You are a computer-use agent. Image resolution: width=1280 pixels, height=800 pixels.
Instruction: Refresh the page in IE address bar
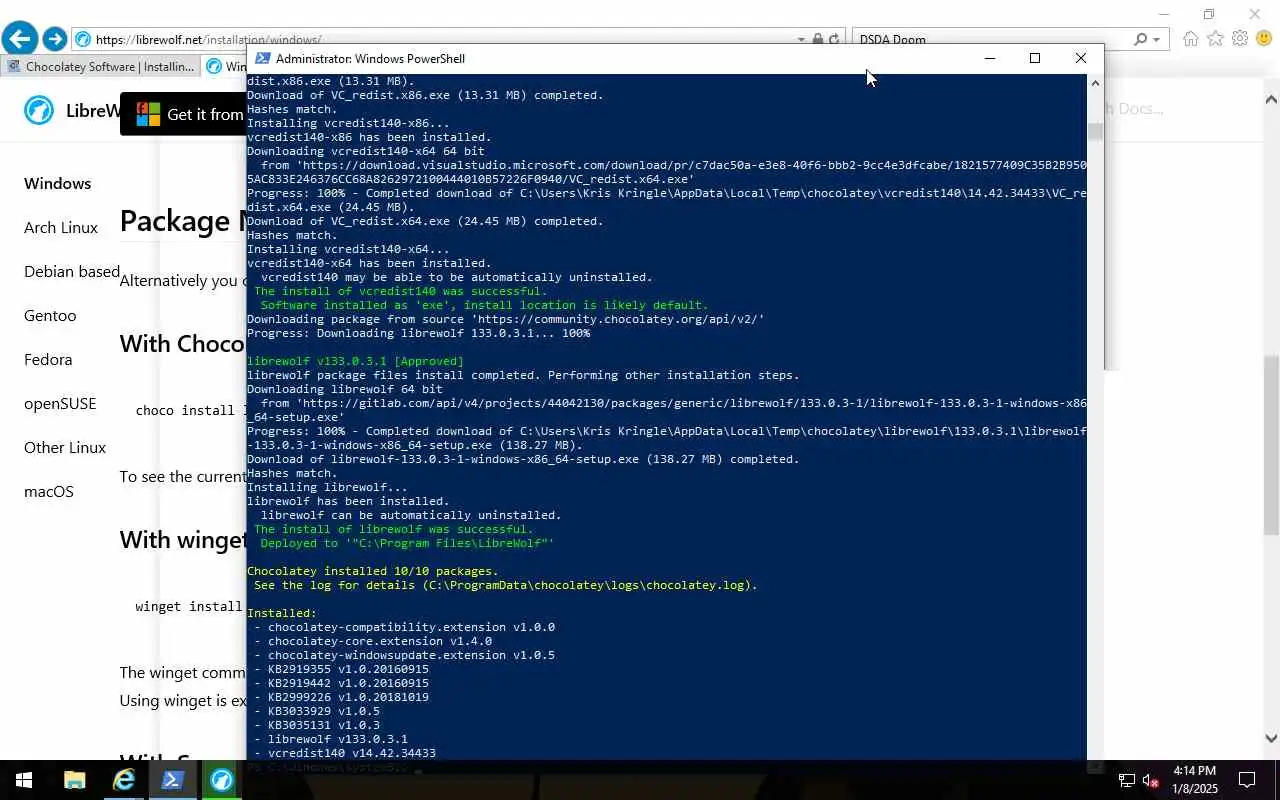[x=834, y=40]
